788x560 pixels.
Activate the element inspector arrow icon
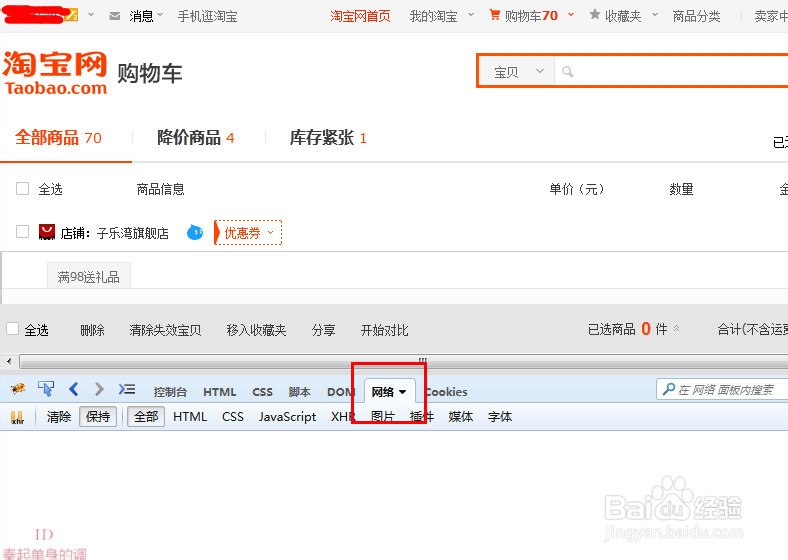[x=46, y=389]
